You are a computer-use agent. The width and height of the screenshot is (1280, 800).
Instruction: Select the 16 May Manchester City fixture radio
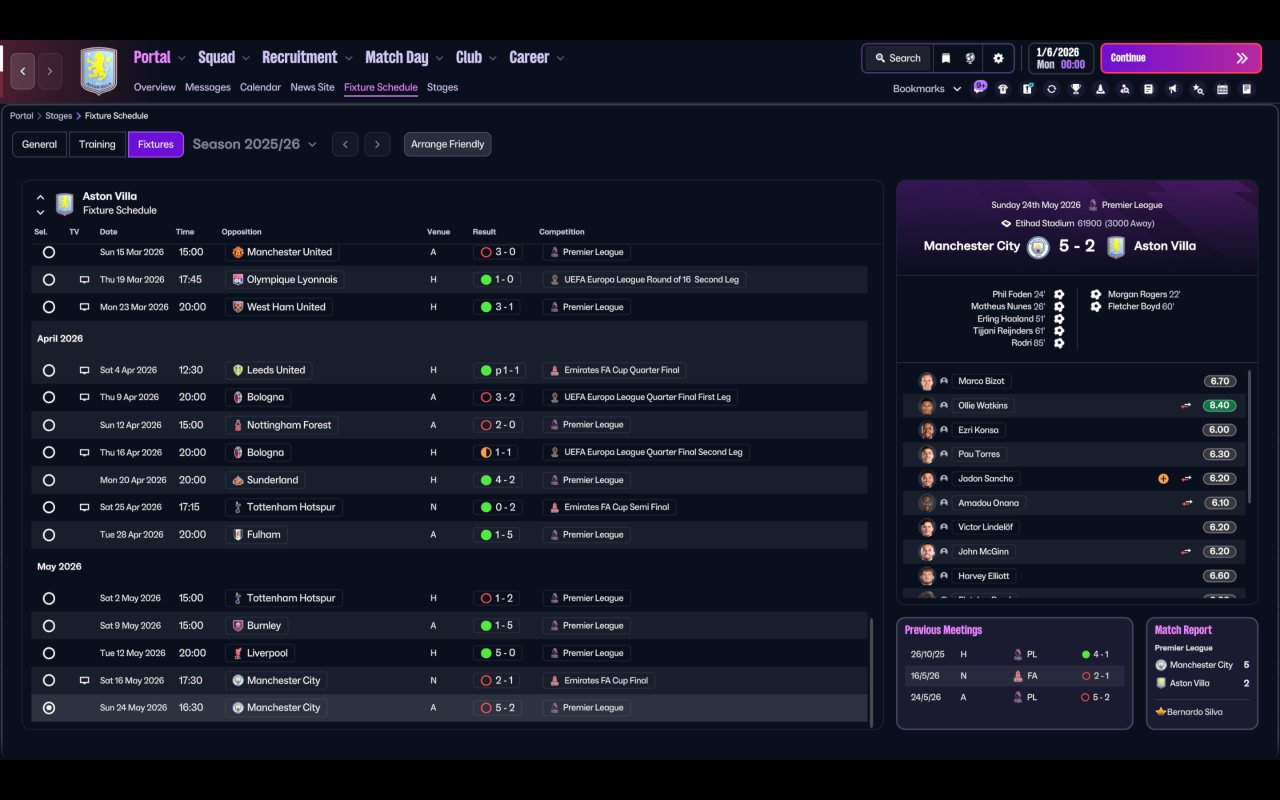click(49, 680)
